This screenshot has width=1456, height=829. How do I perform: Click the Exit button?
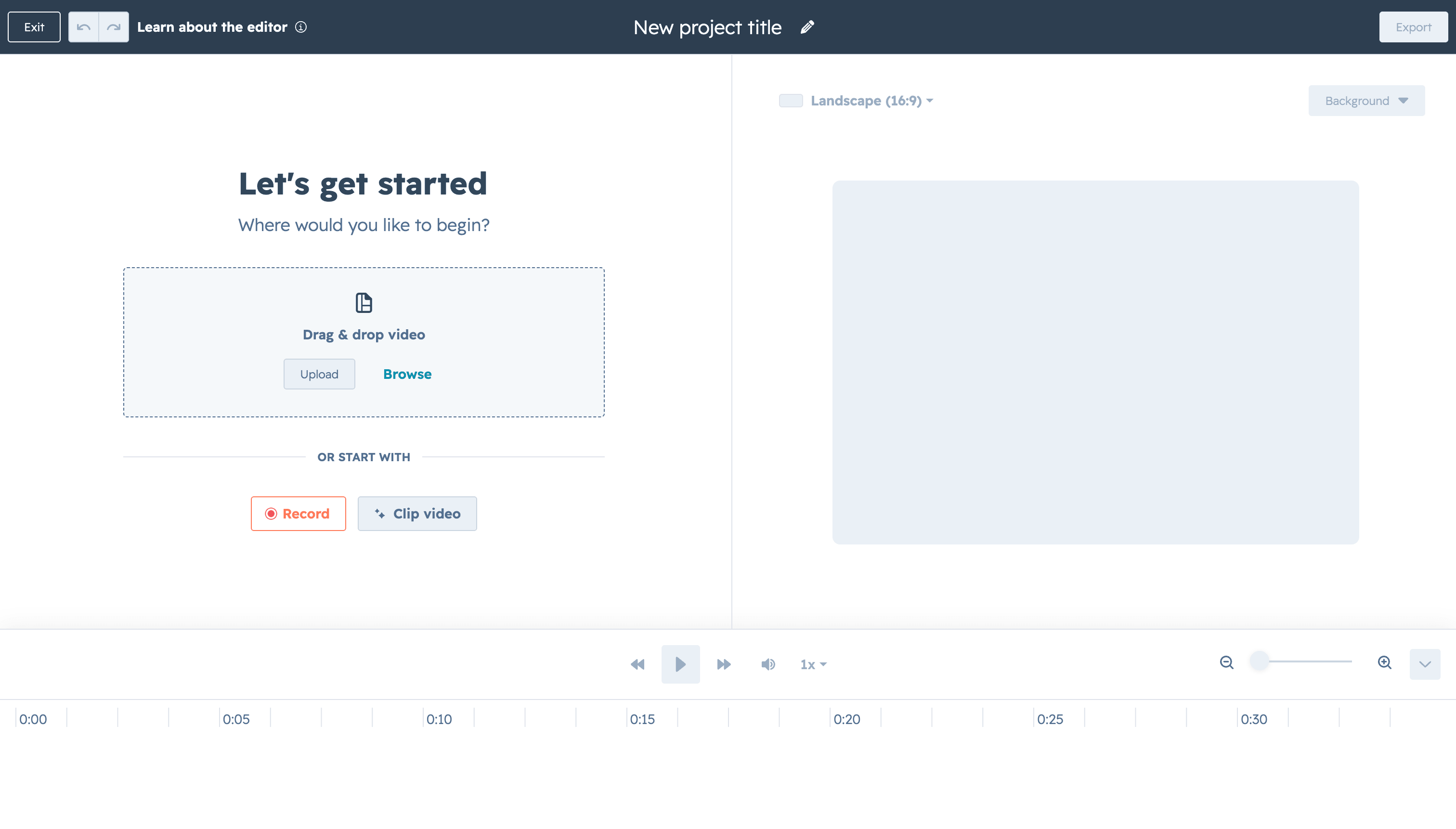pyautogui.click(x=34, y=27)
